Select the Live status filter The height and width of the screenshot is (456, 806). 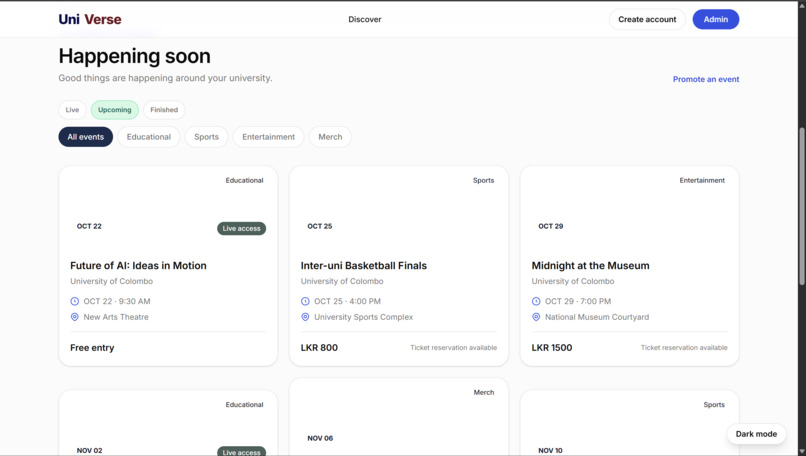point(72,110)
